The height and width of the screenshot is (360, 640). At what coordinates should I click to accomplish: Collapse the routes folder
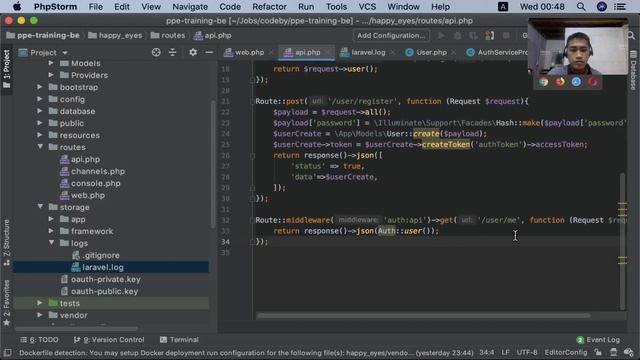coord(40,147)
